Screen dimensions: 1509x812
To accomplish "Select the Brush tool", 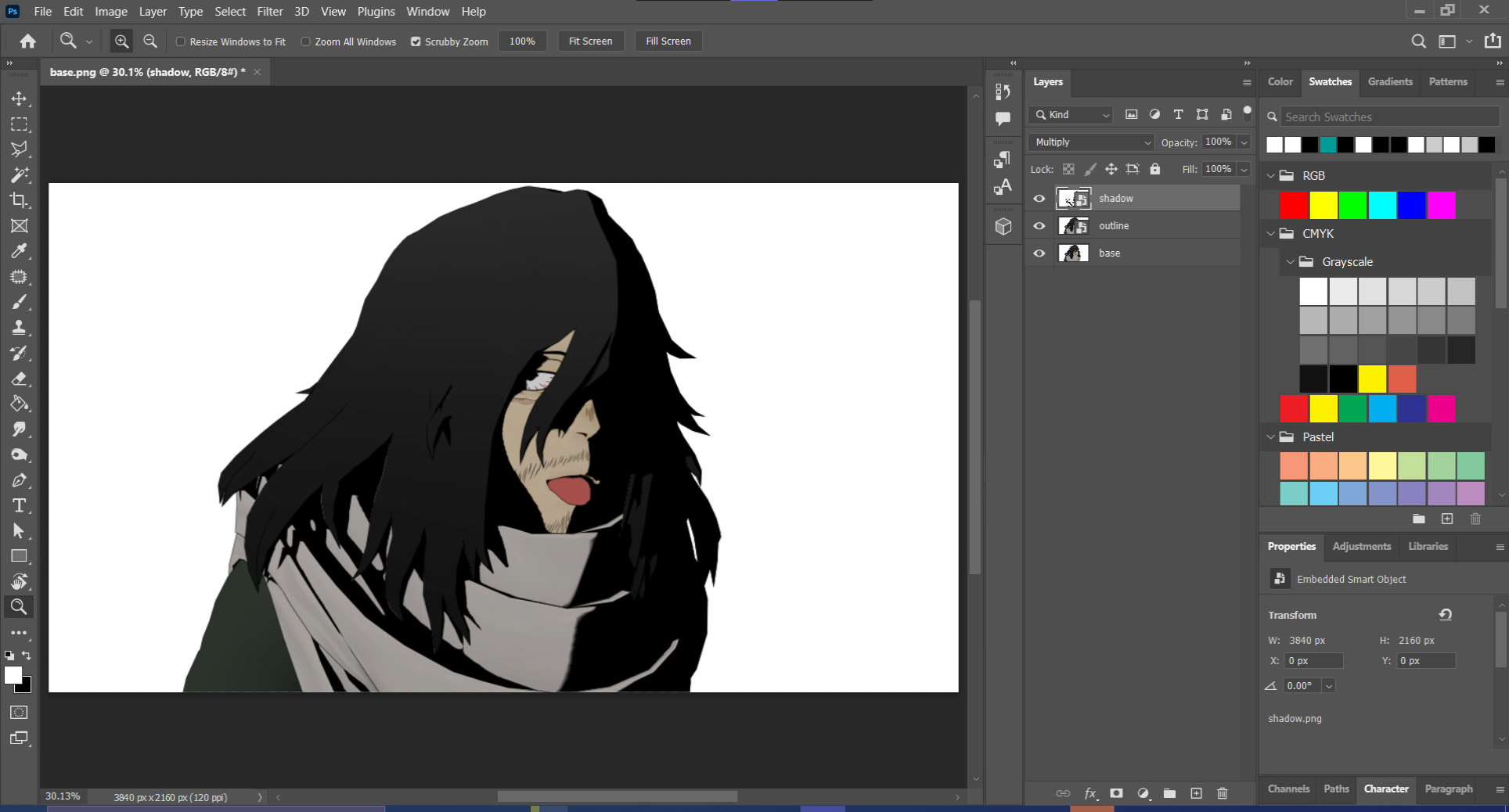I will [x=19, y=302].
